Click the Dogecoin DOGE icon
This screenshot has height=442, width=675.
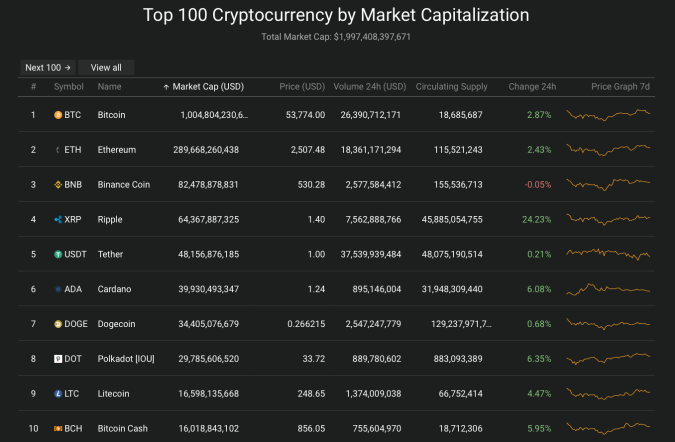[x=58, y=324]
